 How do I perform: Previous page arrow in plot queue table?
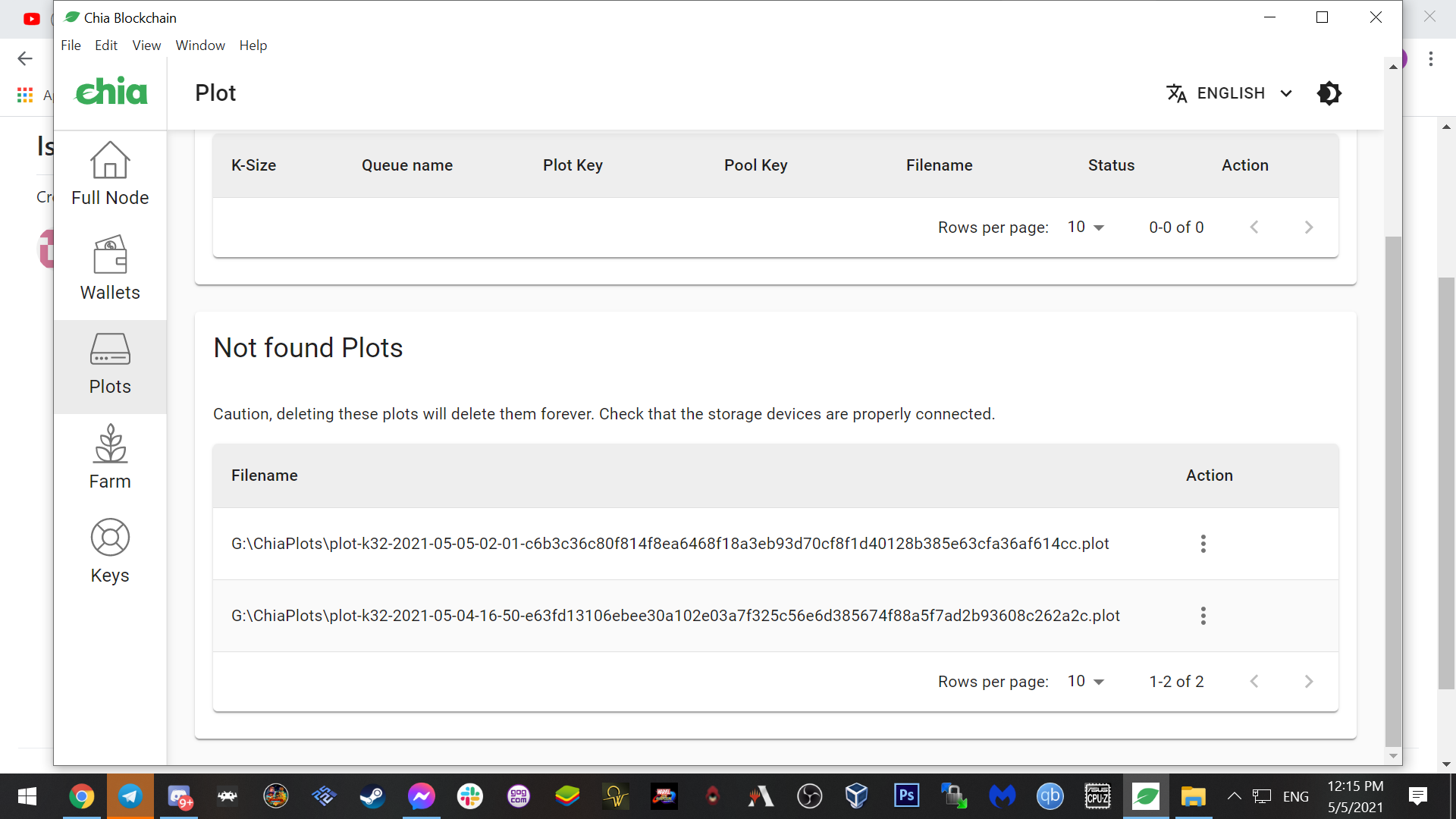(x=1254, y=227)
